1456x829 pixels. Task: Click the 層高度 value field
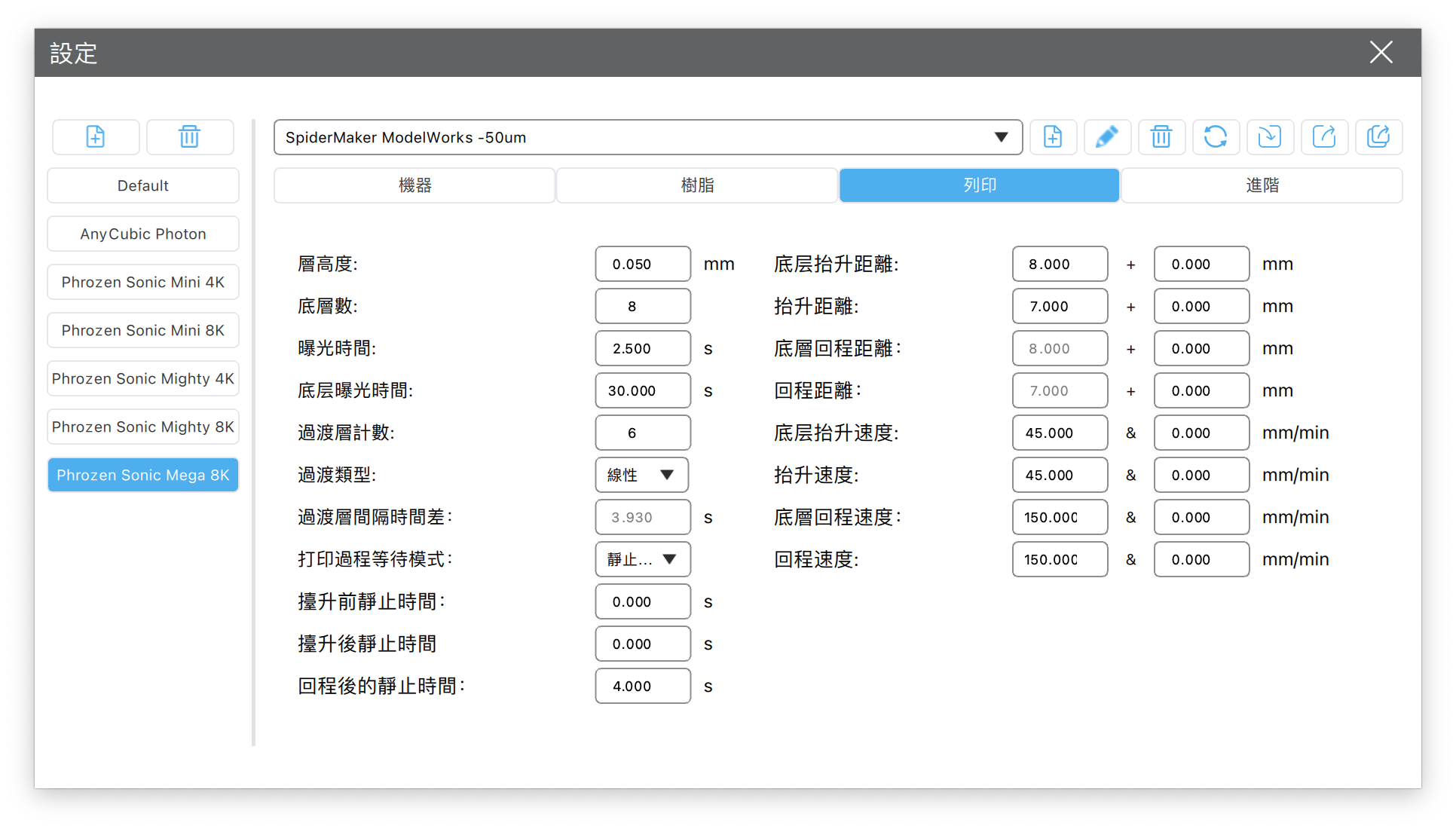click(642, 264)
